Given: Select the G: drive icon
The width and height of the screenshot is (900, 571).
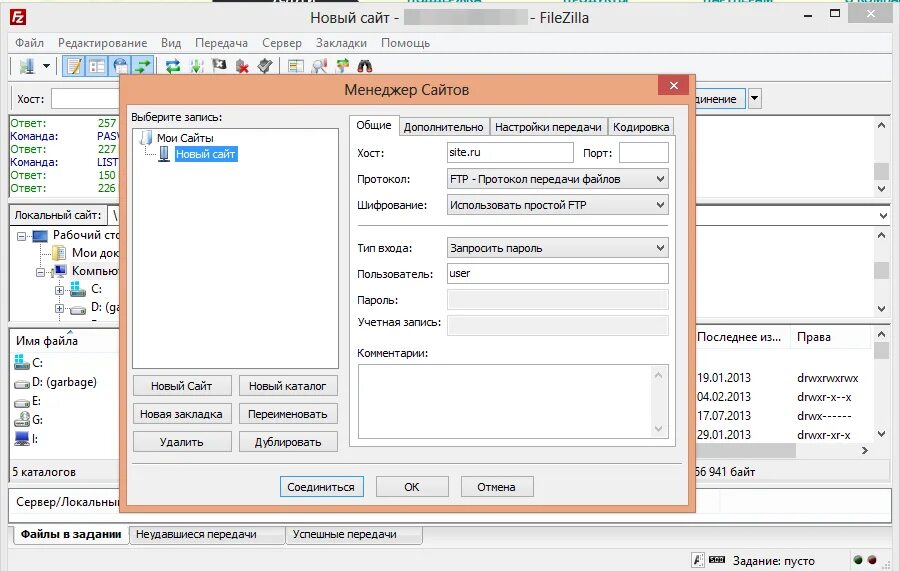Looking at the screenshot, I should point(22,419).
